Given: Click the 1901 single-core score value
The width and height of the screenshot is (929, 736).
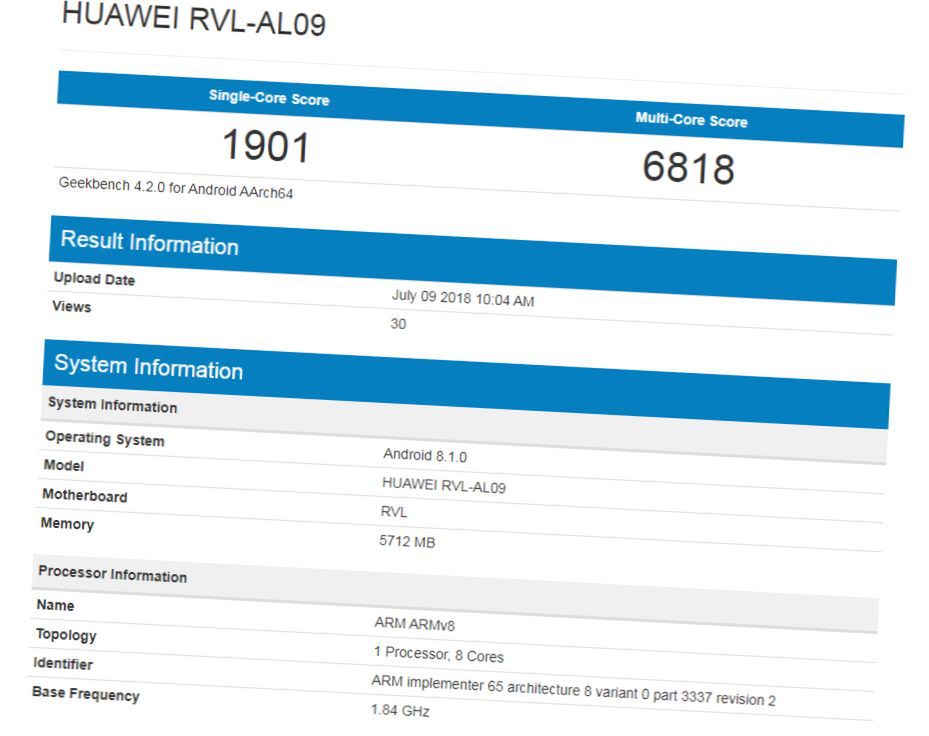Looking at the screenshot, I should (x=266, y=146).
